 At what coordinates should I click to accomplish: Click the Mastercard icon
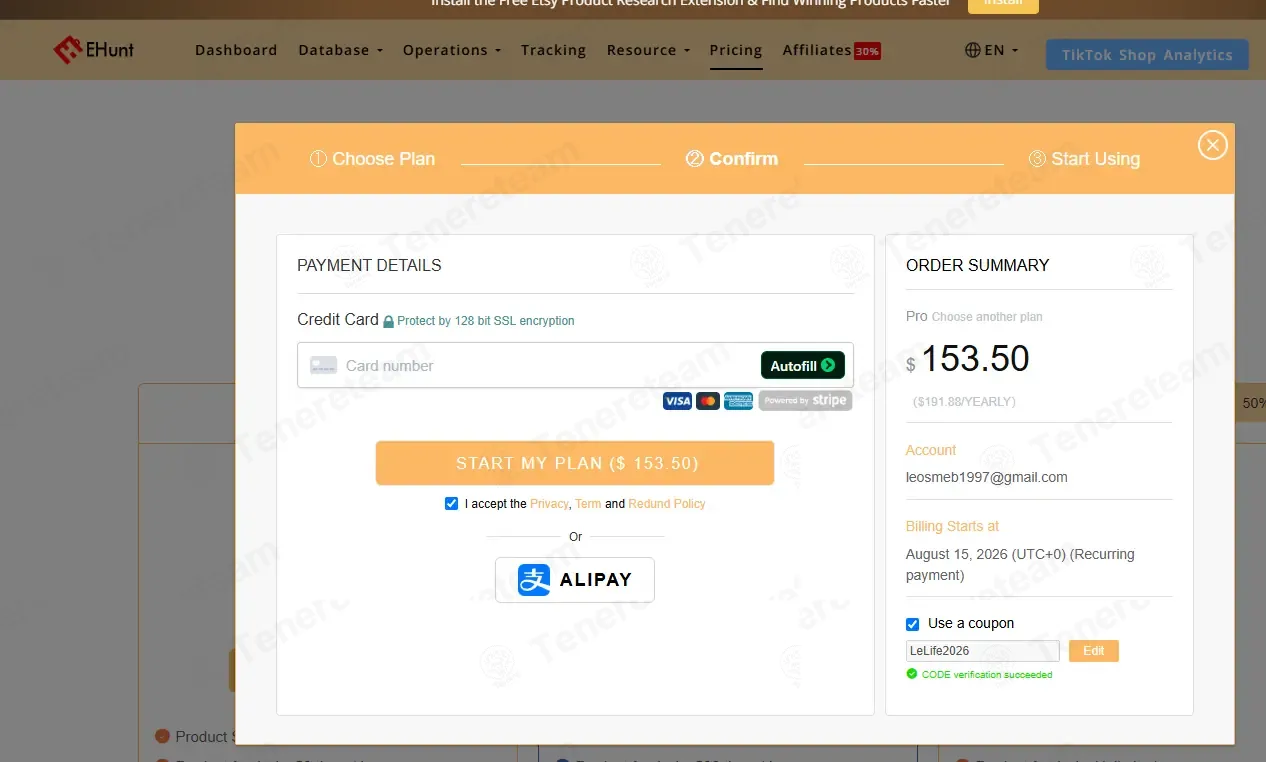point(708,401)
